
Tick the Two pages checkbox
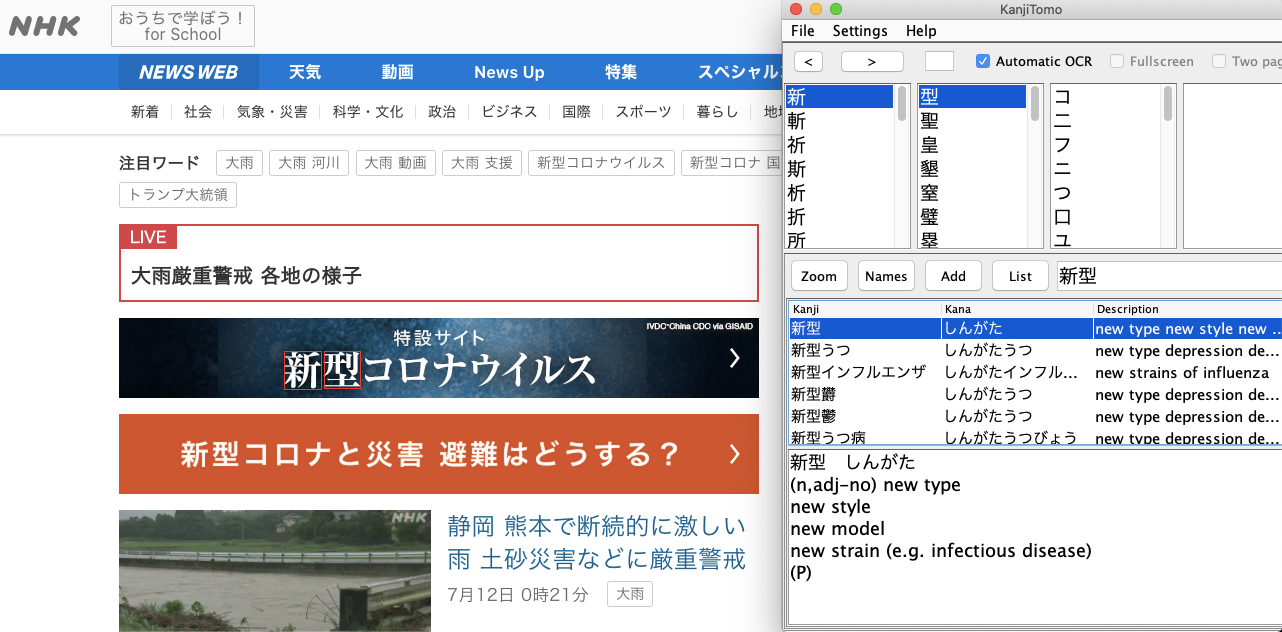pos(1219,61)
